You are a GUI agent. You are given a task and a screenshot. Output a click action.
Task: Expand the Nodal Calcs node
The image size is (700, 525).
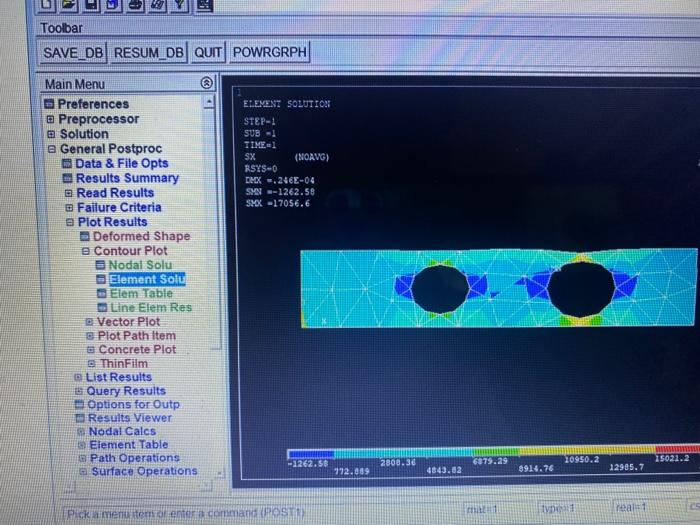pos(81,432)
